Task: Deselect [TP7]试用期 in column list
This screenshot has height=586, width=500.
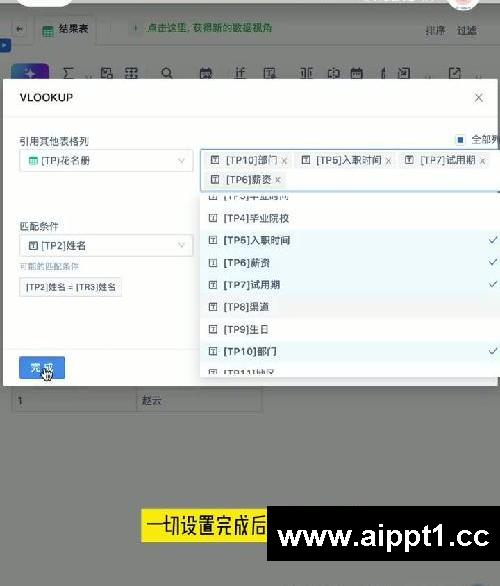Action: click(x=350, y=285)
